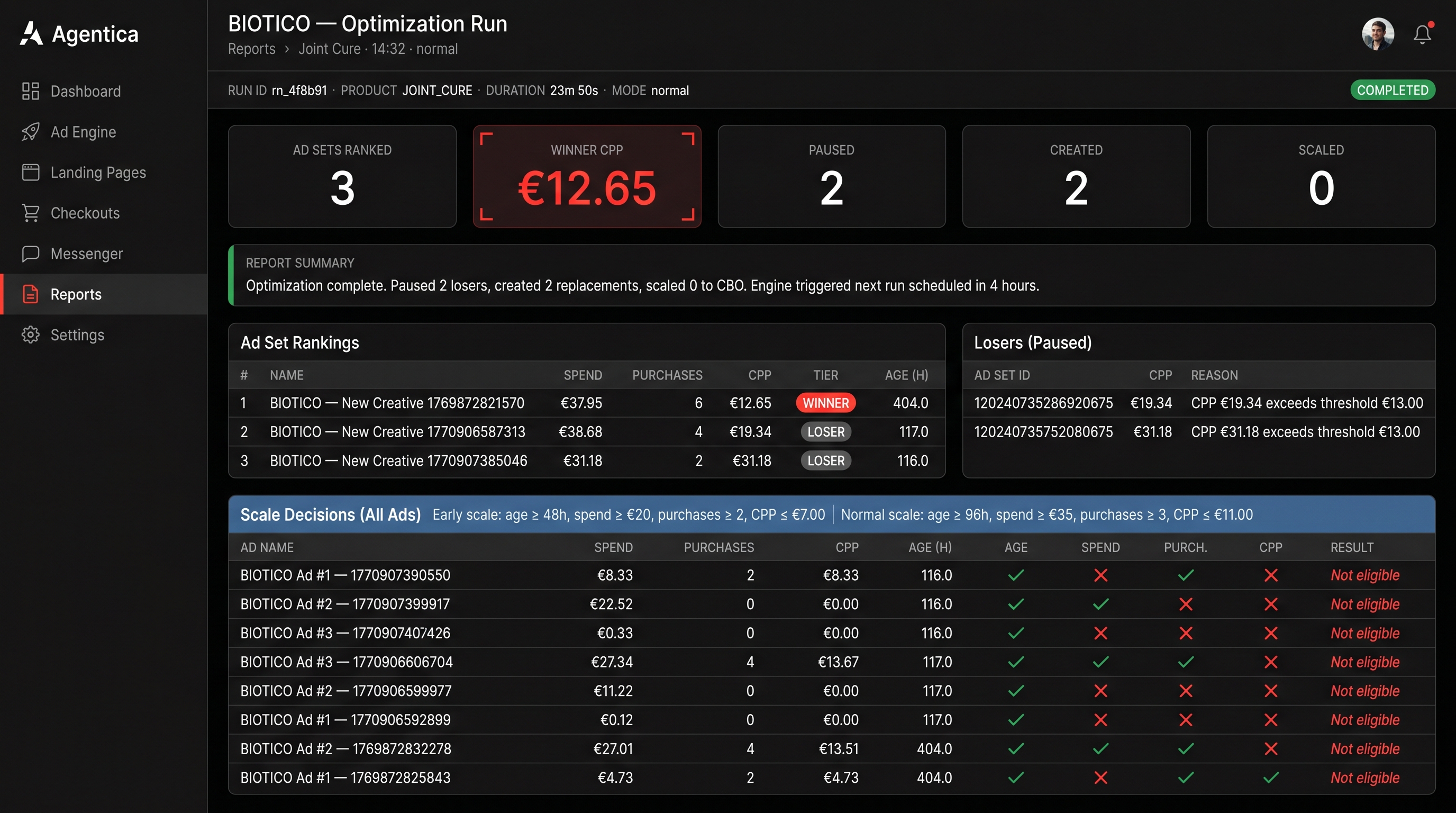Click Age checkmark for Ad #1 1770907390550
1456x813 pixels.
pyautogui.click(x=1016, y=575)
